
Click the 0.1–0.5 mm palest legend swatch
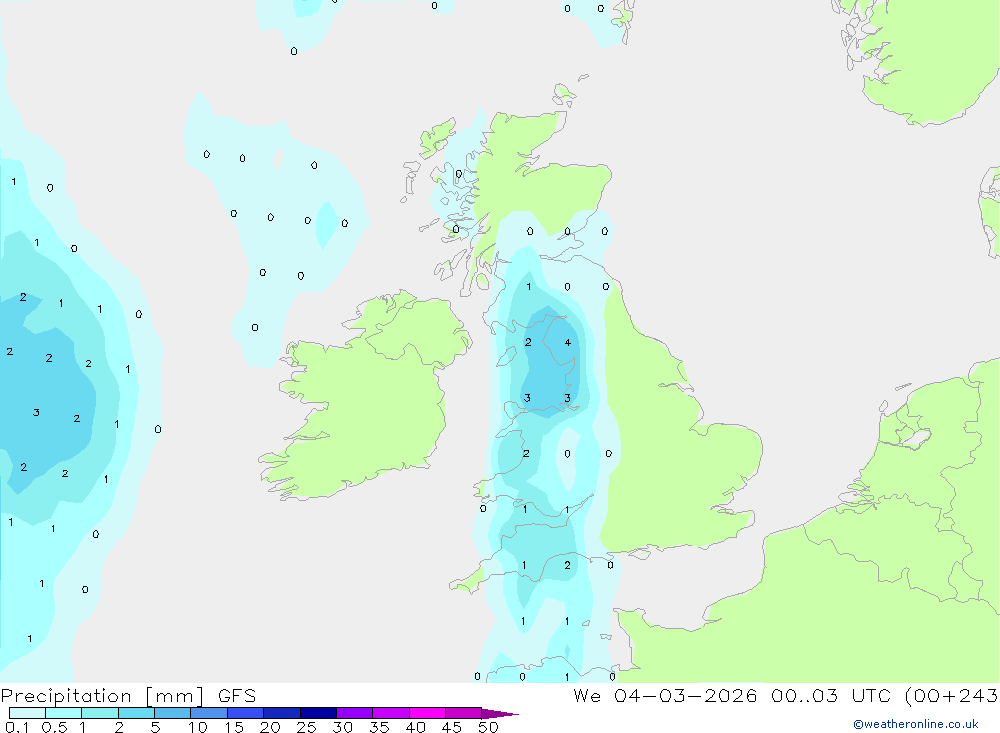(27, 713)
